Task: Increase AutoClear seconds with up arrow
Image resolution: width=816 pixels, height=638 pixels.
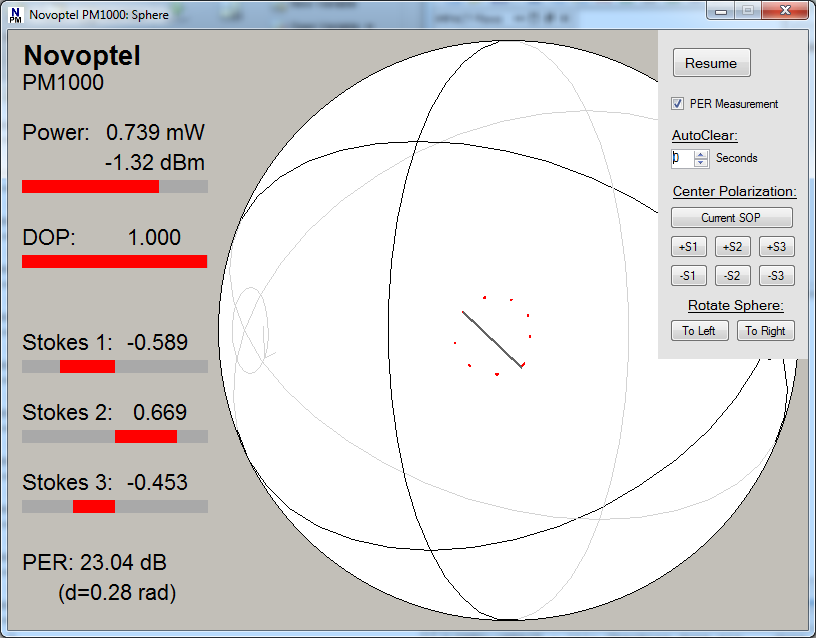Action: point(701,154)
